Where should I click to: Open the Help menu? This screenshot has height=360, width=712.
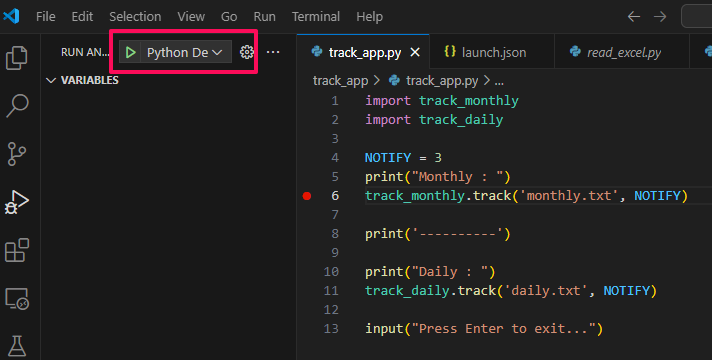tap(369, 17)
